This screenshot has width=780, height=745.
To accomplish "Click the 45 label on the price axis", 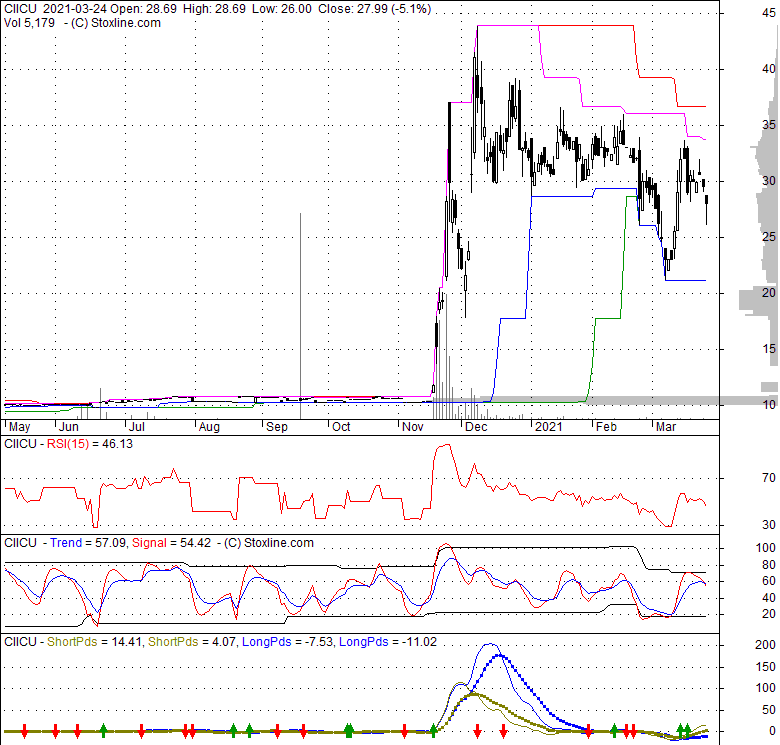I will point(769,13).
